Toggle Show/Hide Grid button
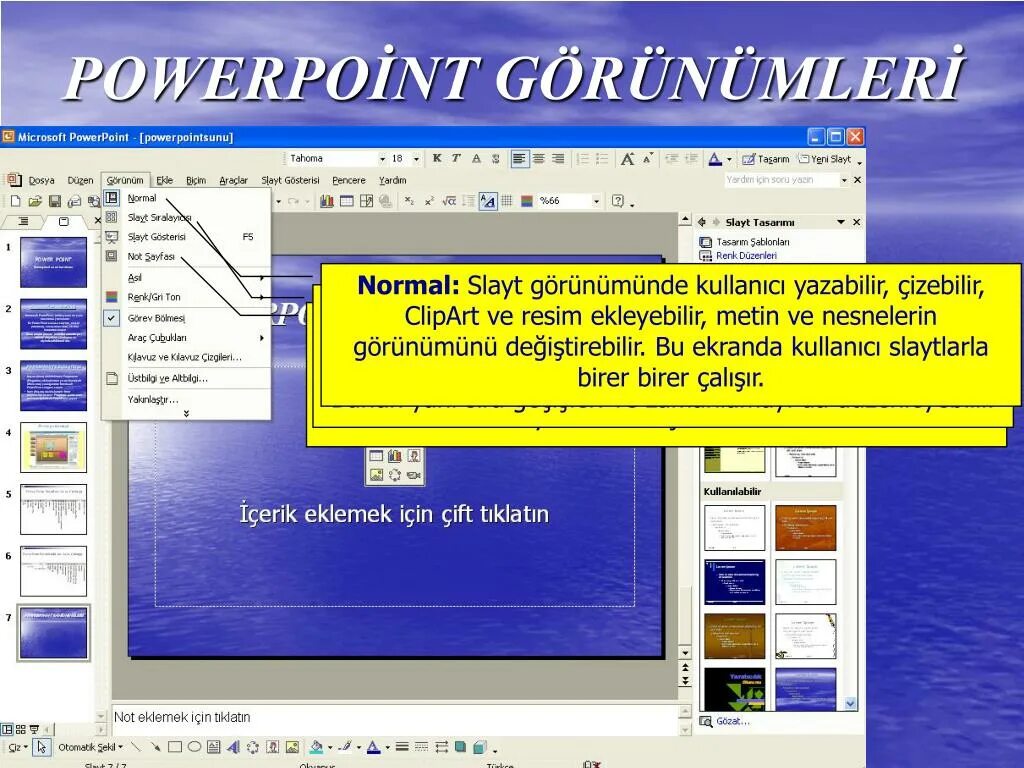 (x=507, y=201)
